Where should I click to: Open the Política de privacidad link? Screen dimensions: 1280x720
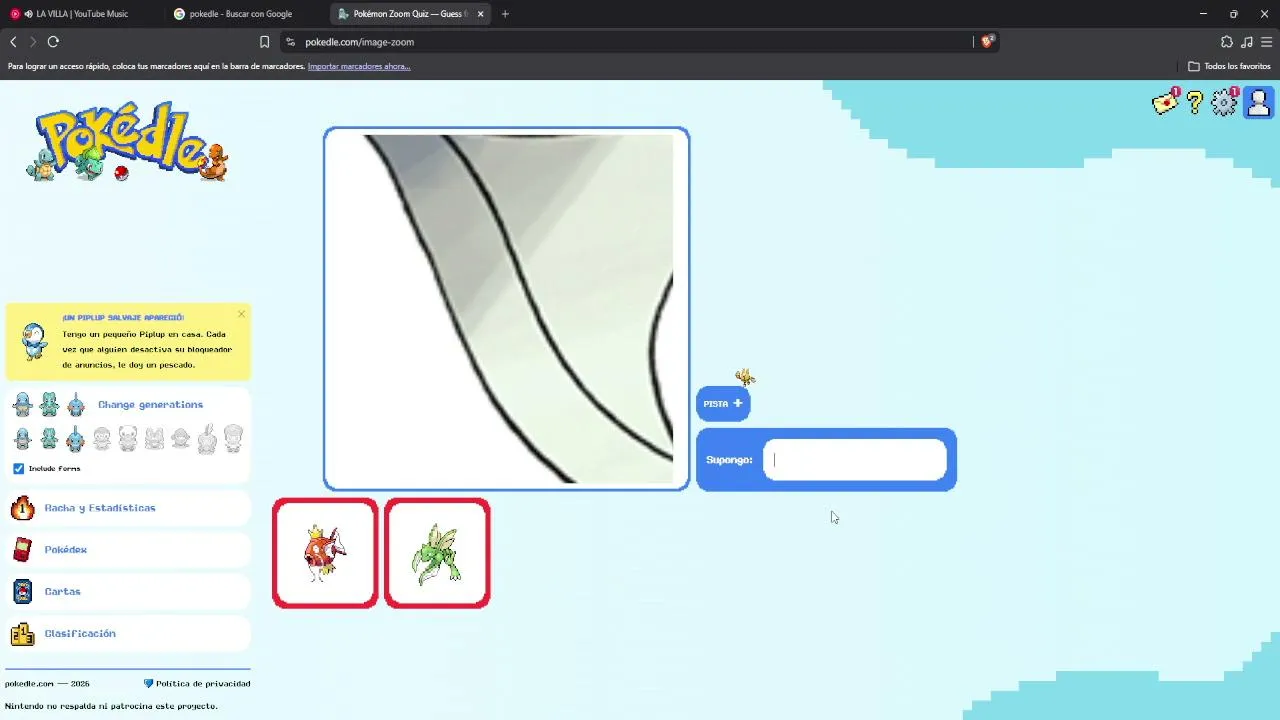(197, 684)
